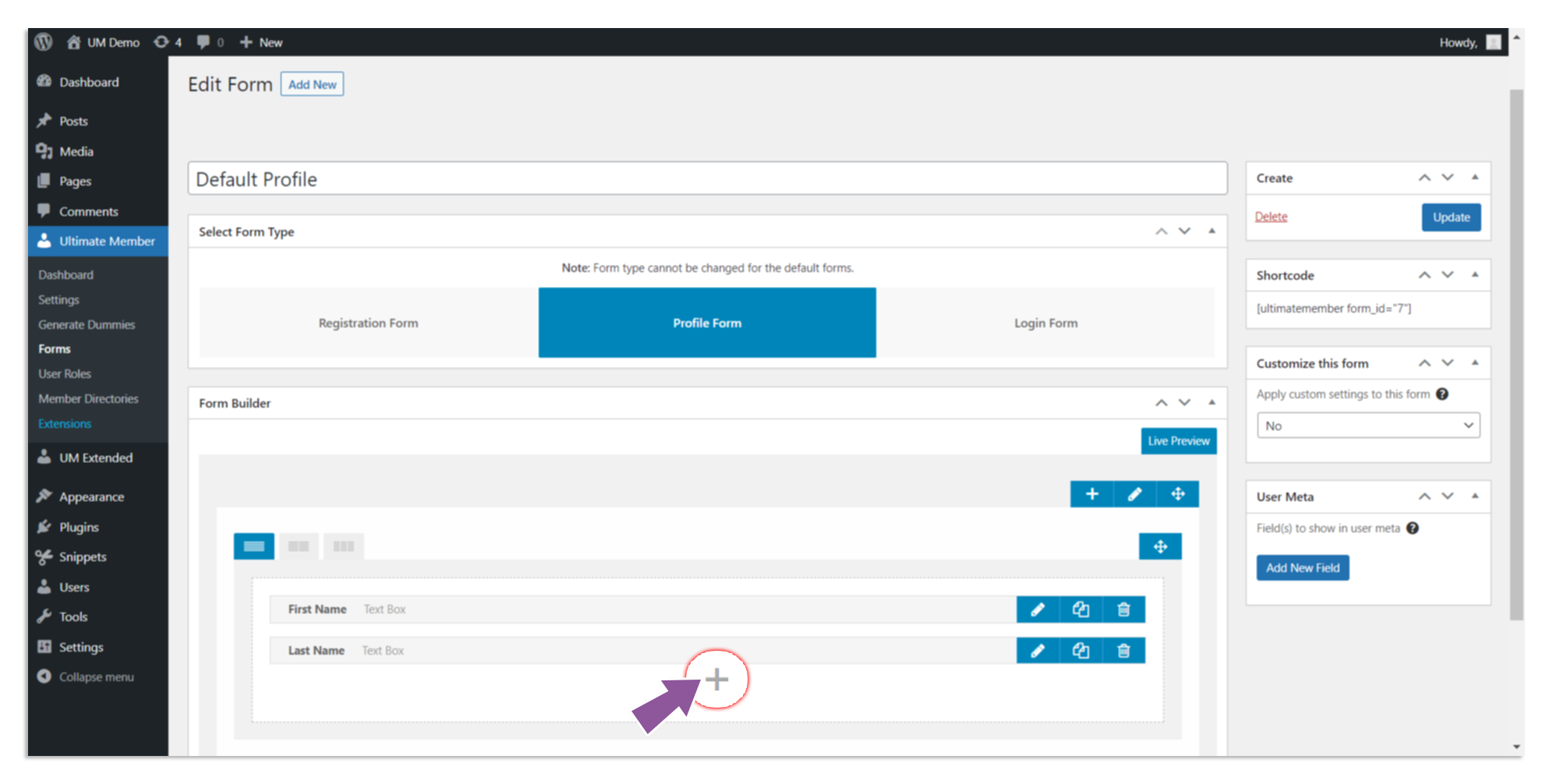Click Add New Field in User Meta
The height and width of the screenshot is (784, 1553).
[x=1303, y=567]
